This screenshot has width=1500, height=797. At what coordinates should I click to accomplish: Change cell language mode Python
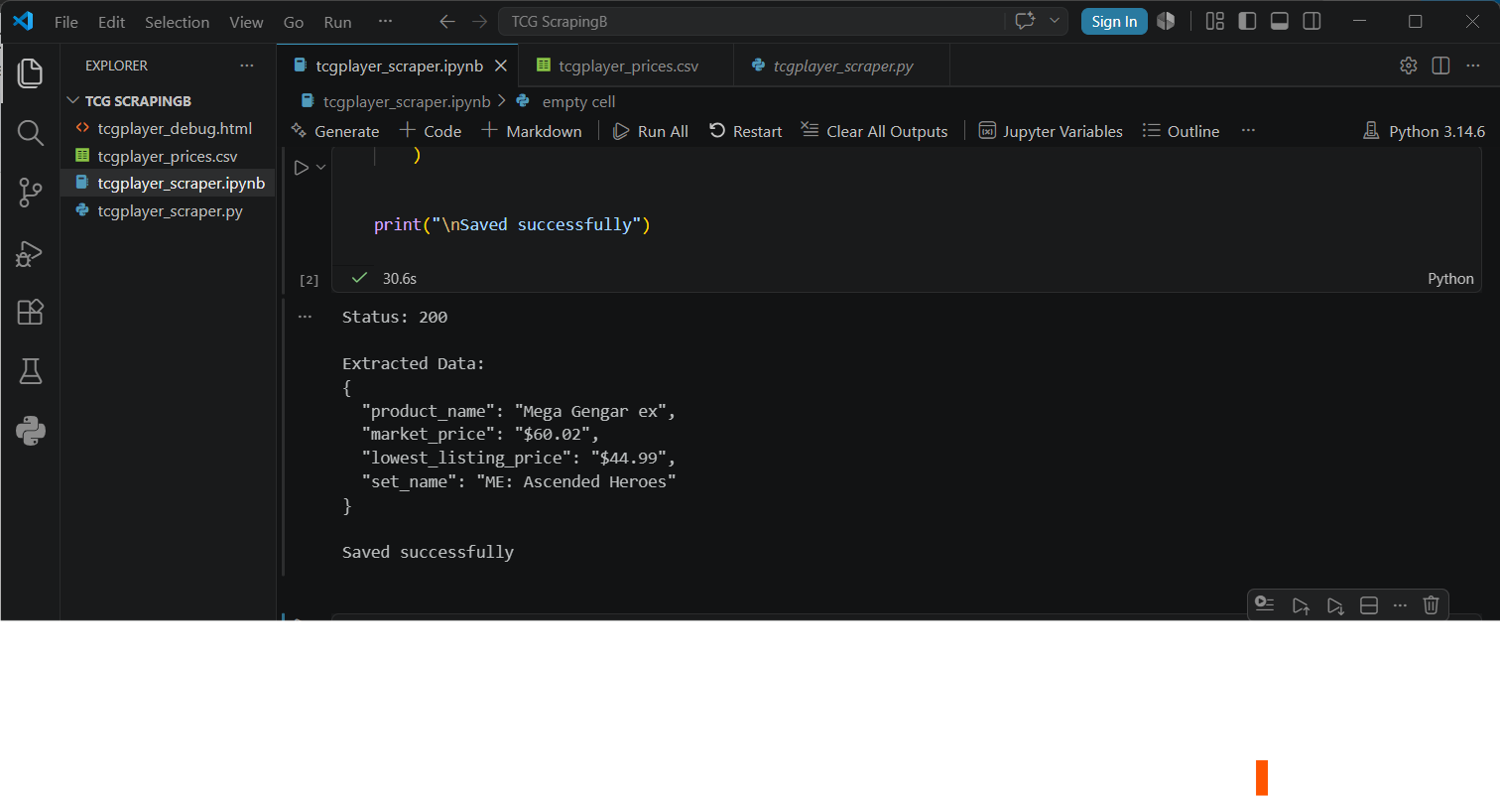point(1450,279)
